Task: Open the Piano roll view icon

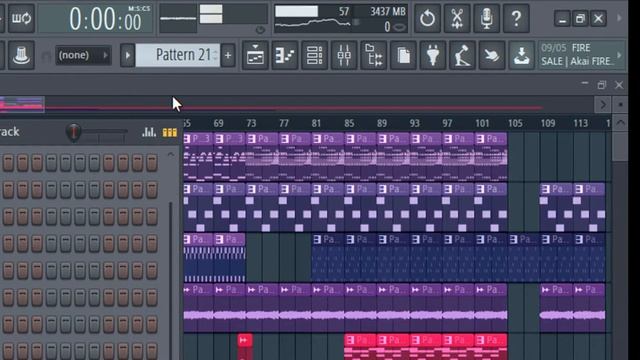Action: [x=285, y=55]
